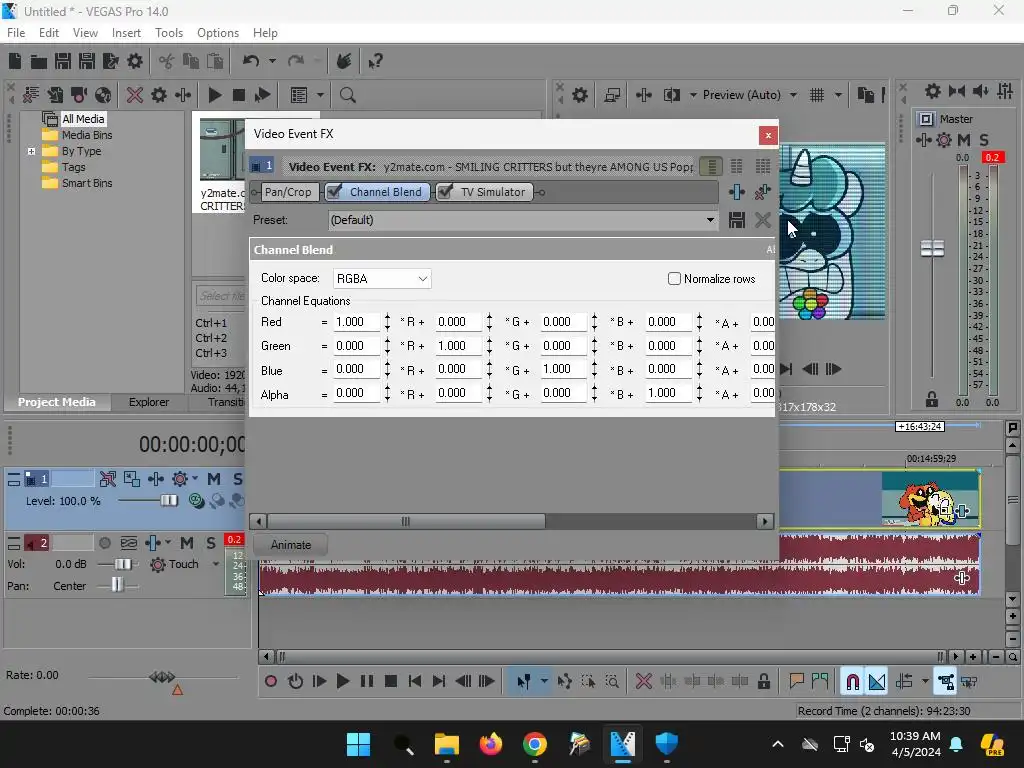Show preview overlays grid icon
The image size is (1024, 768).
coord(817,95)
